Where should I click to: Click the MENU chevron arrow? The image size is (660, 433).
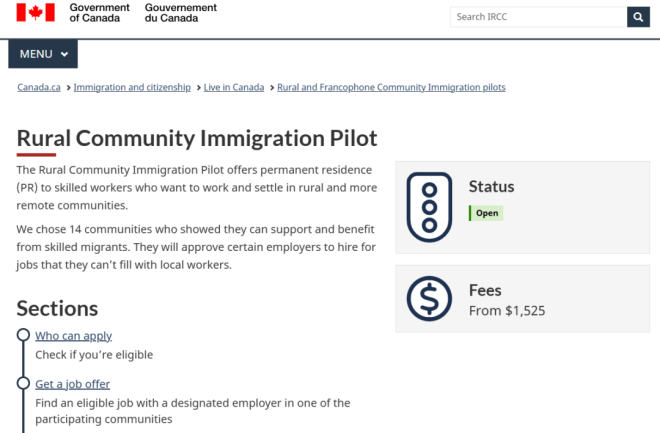(x=64, y=54)
